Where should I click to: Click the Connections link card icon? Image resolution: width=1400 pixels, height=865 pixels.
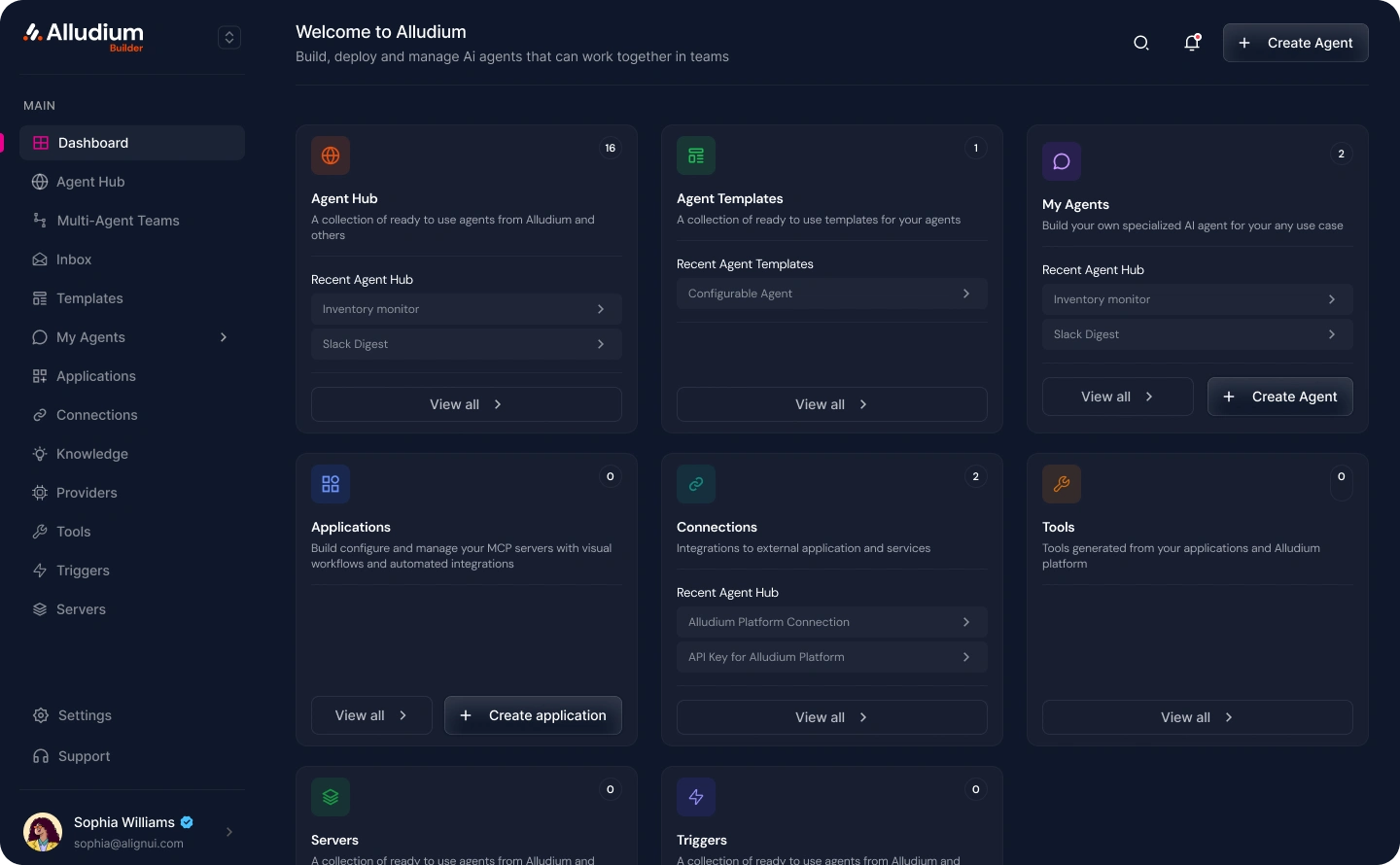pos(696,484)
